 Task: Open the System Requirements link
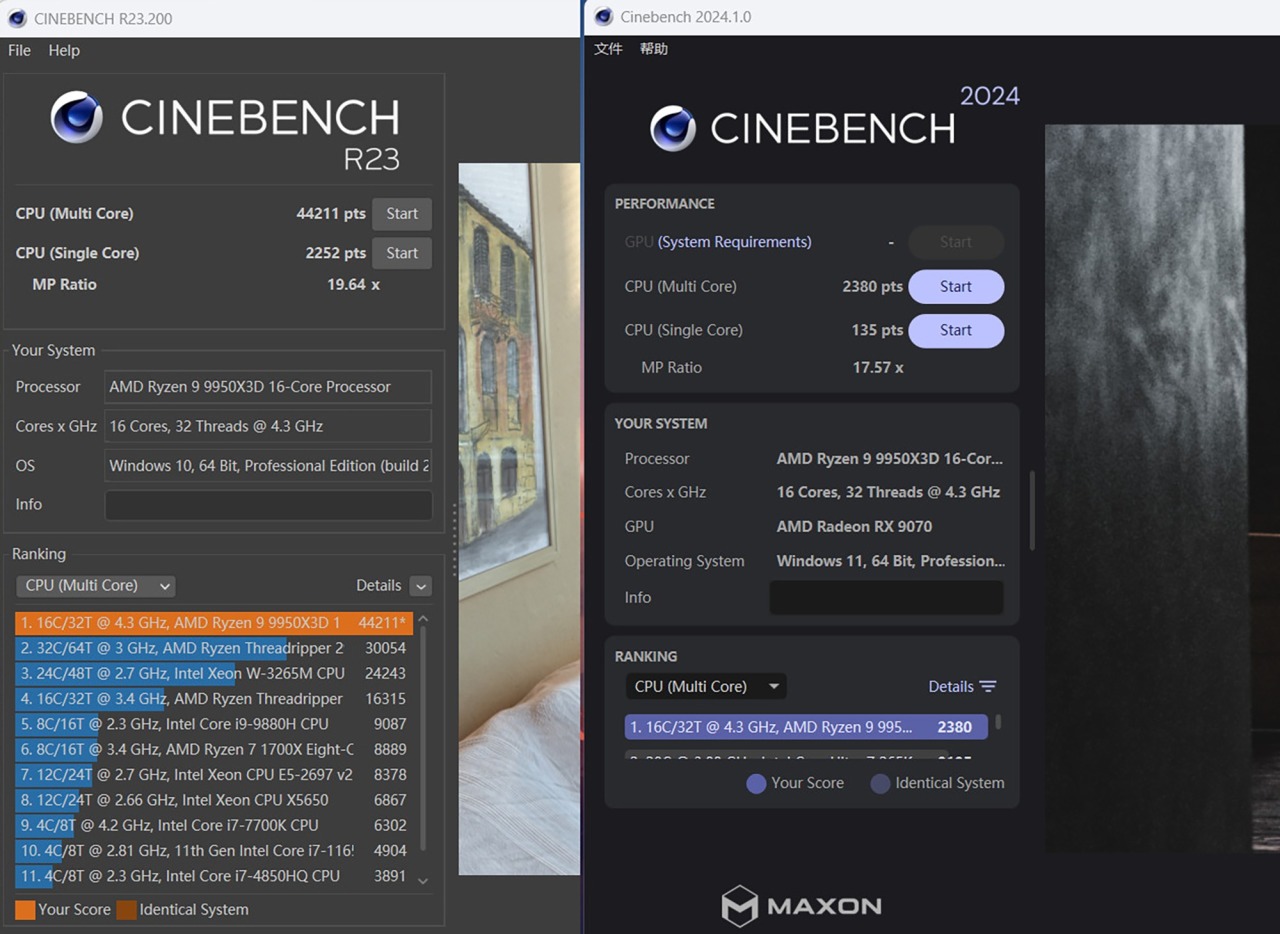734,242
